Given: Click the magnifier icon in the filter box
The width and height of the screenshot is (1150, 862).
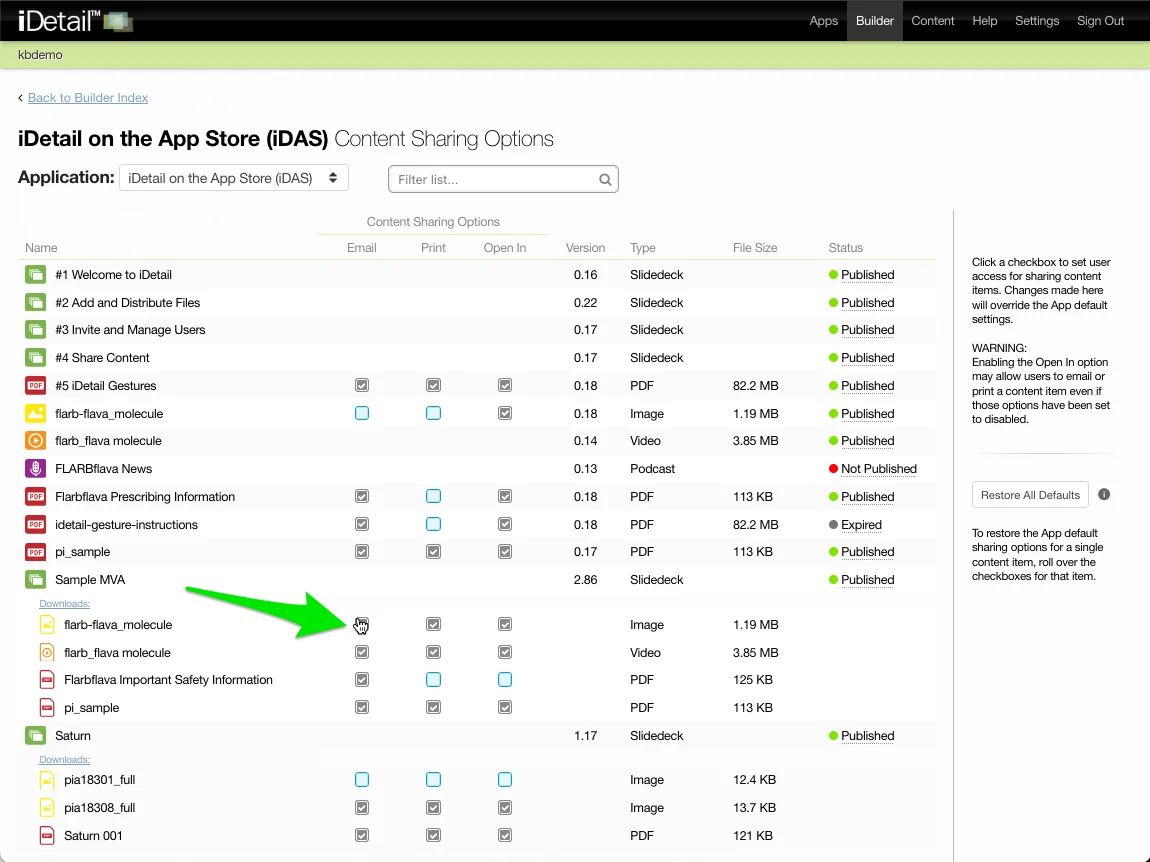Looking at the screenshot, I should pyautogui.click(x=605, y=180).
